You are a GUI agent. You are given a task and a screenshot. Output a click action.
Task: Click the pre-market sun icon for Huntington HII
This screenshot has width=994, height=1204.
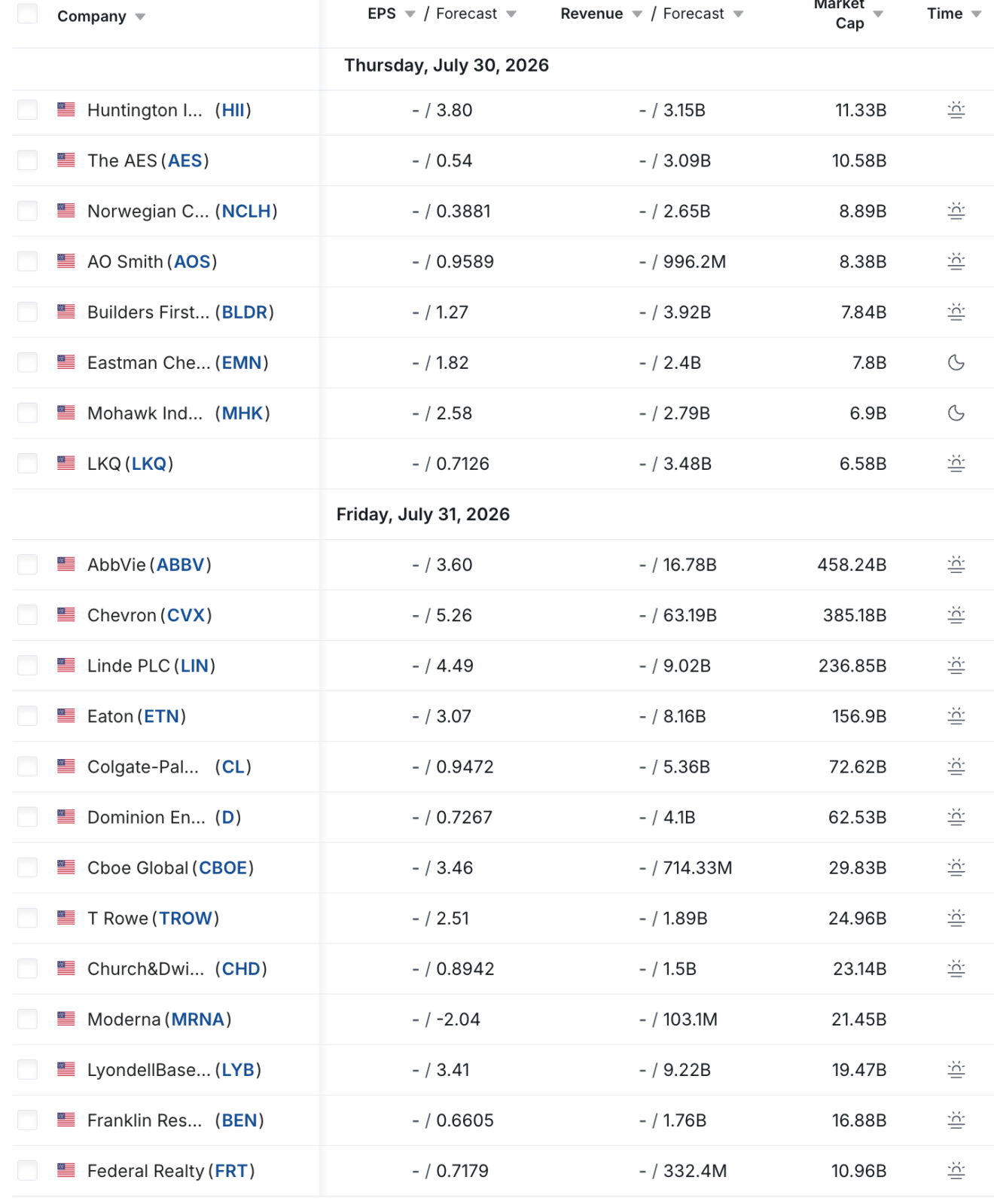click(956, 110)
